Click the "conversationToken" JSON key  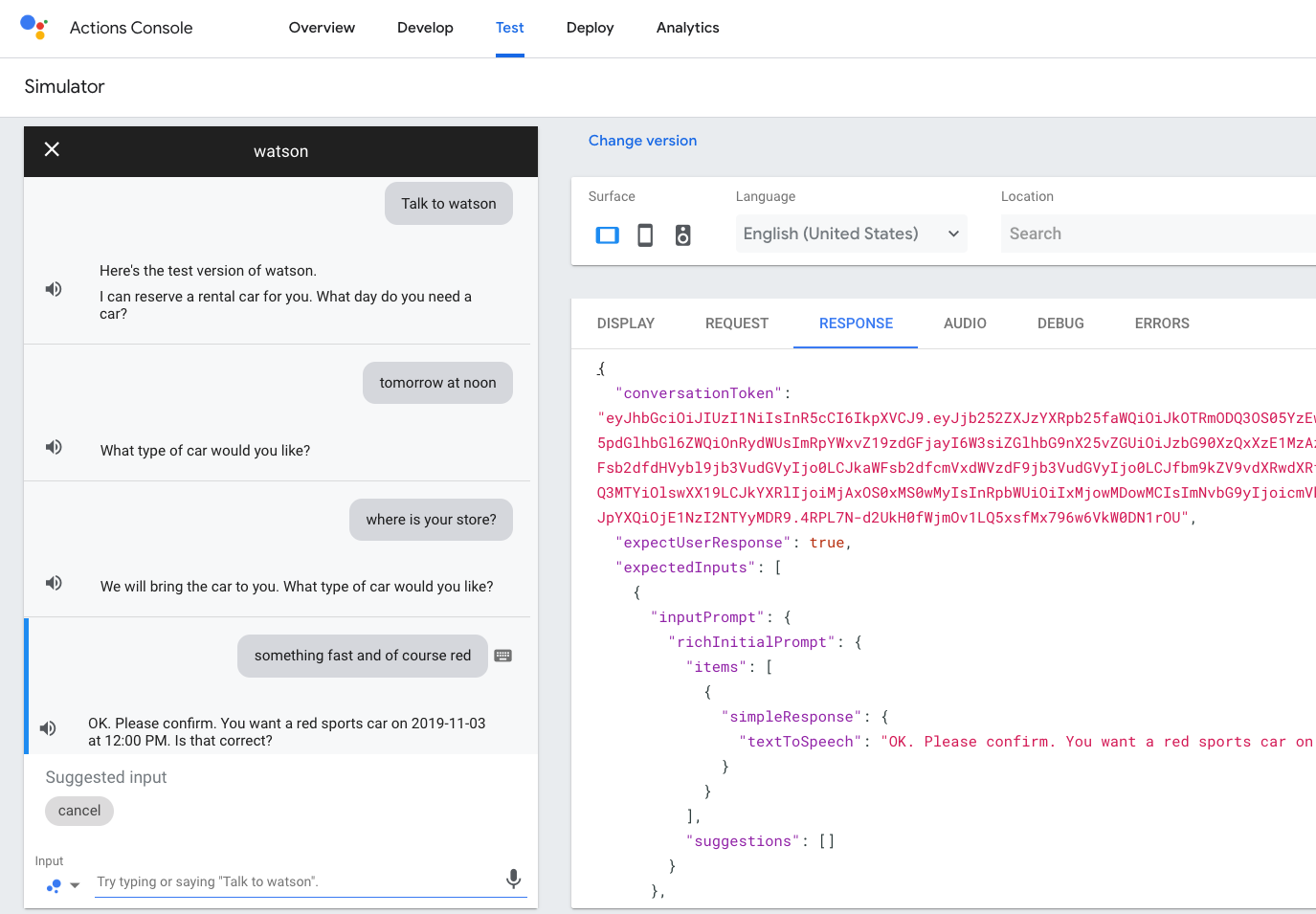(x=699, y=393)
